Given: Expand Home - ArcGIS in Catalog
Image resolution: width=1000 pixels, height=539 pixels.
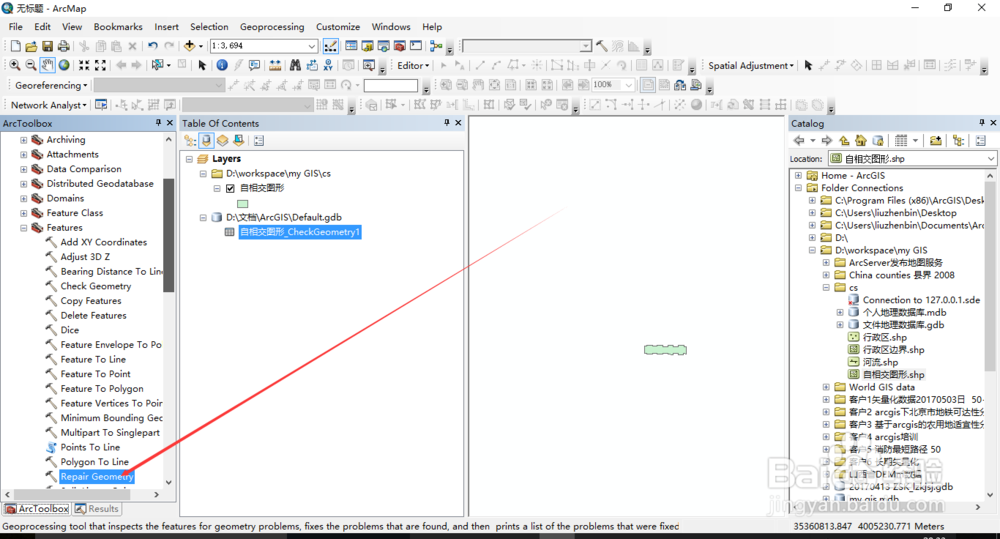Looking at the screenshot, I should click(x=798, y=175).
